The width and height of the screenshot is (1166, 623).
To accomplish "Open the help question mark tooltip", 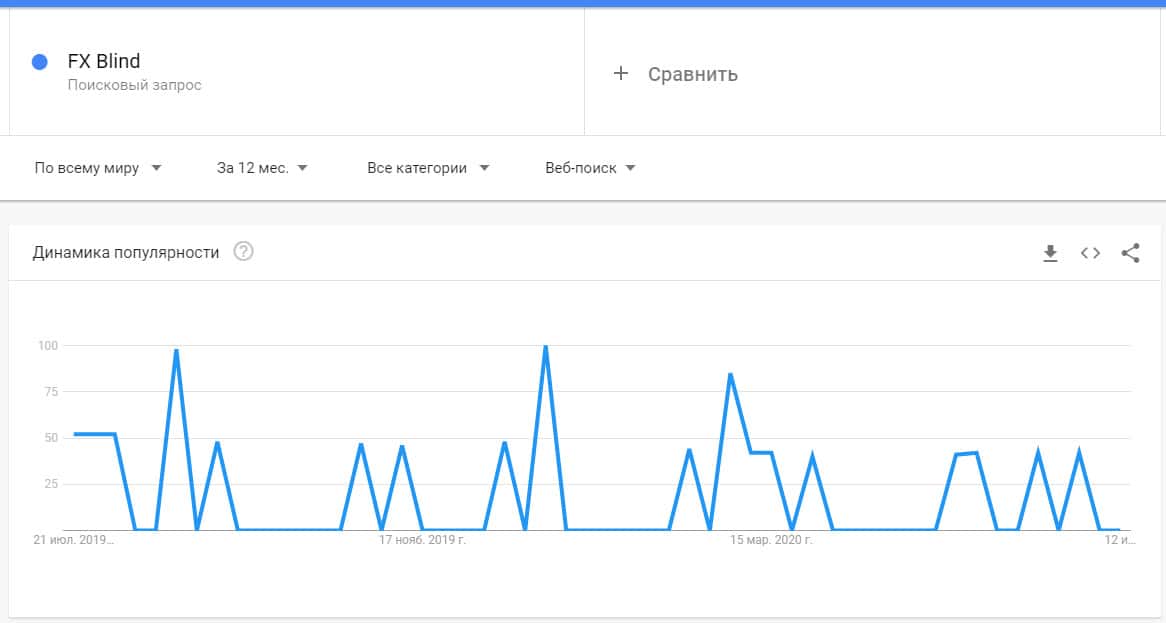I will tap(243, 252).
